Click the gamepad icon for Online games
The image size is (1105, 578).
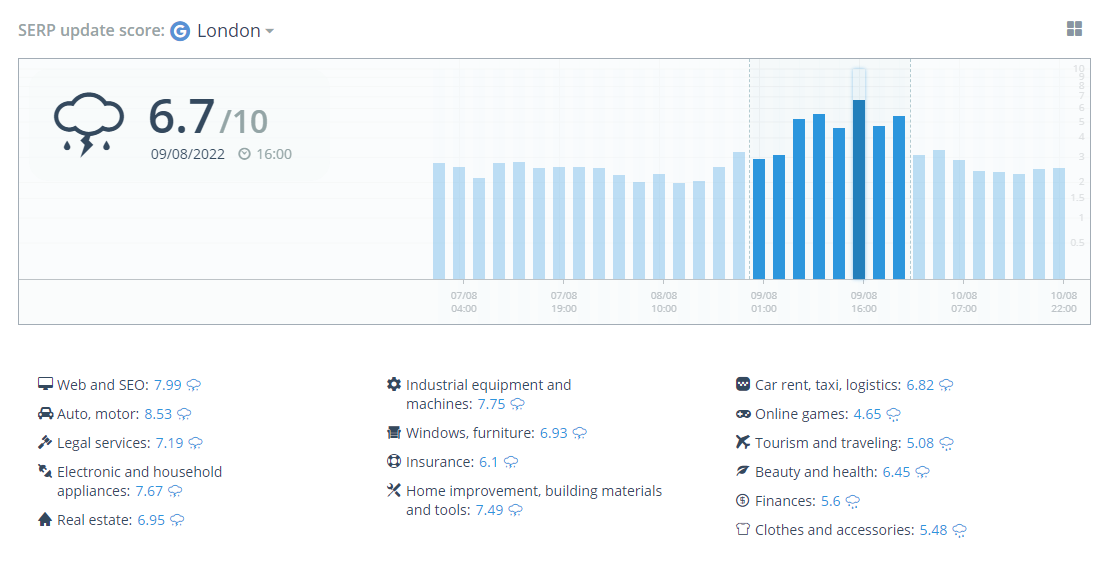743,414
